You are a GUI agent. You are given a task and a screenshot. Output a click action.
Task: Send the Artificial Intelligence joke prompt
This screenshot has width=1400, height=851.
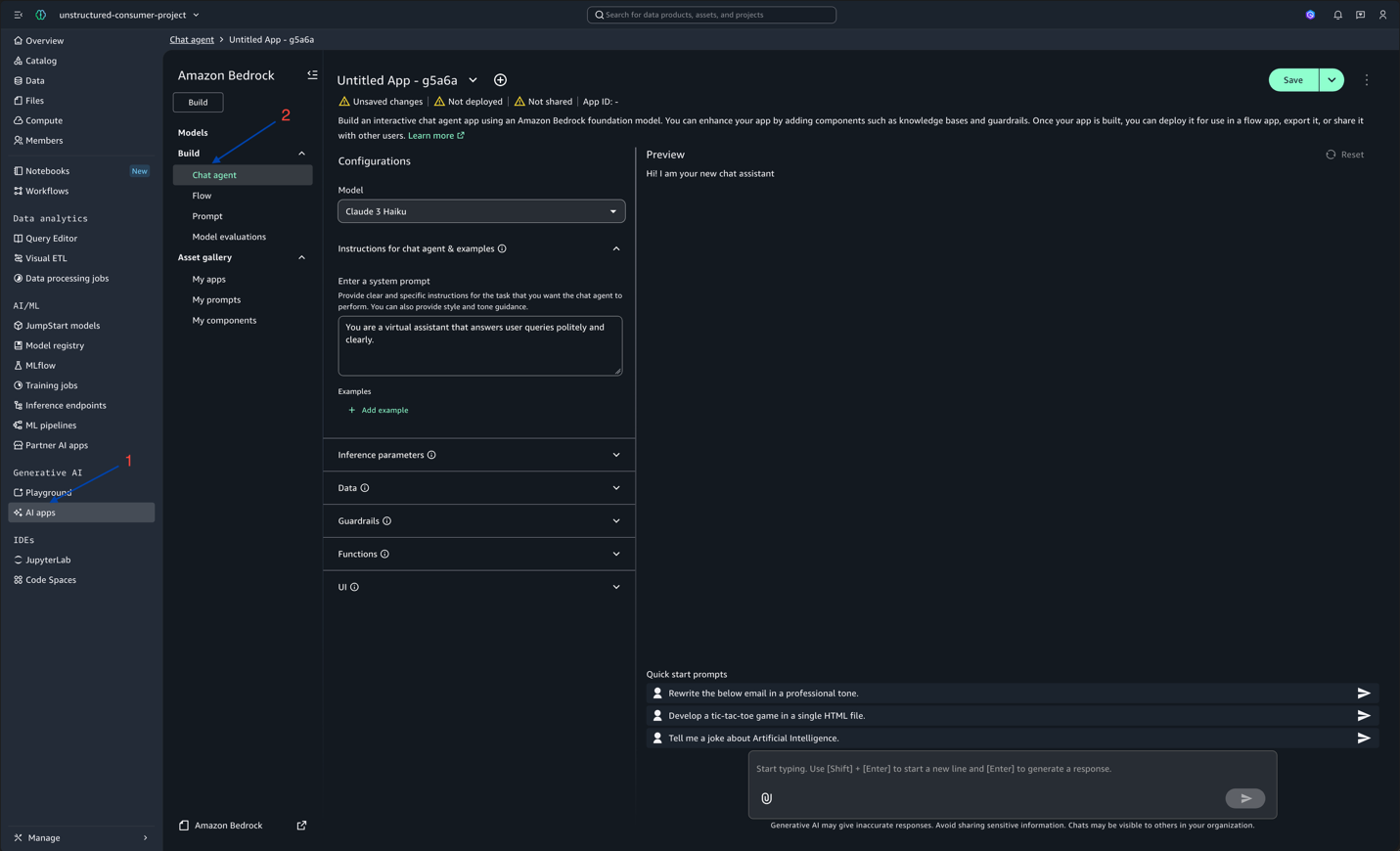click(x=1364, y=738)
